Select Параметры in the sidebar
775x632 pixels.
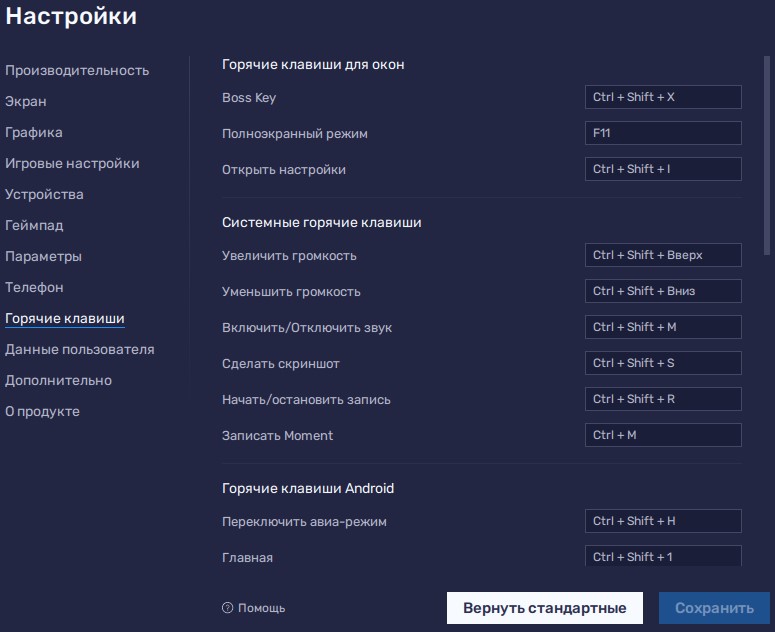(43, 256)
